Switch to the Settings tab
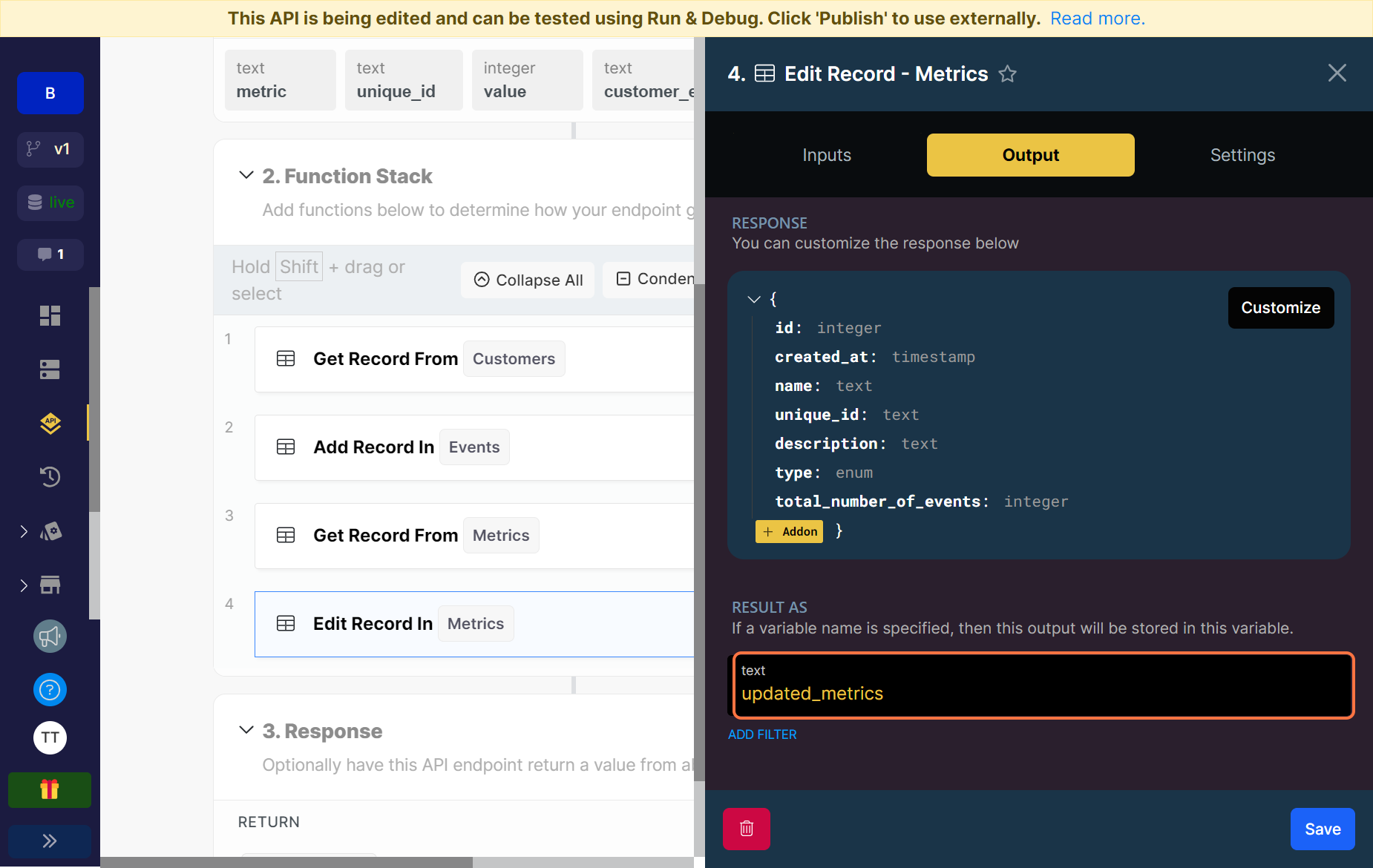 click(1242, 155)
